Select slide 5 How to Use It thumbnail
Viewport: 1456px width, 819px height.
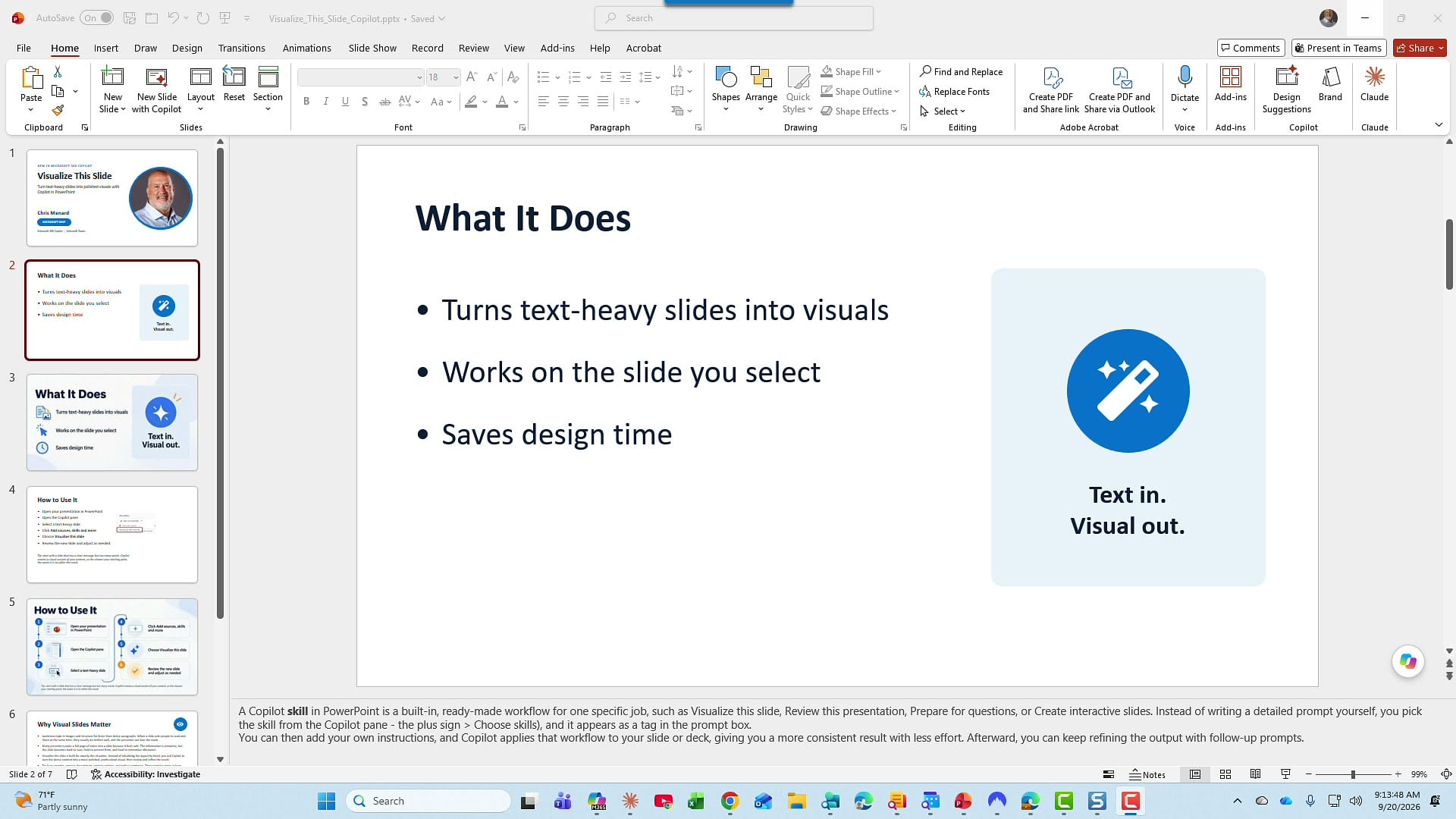pos(112,647)
